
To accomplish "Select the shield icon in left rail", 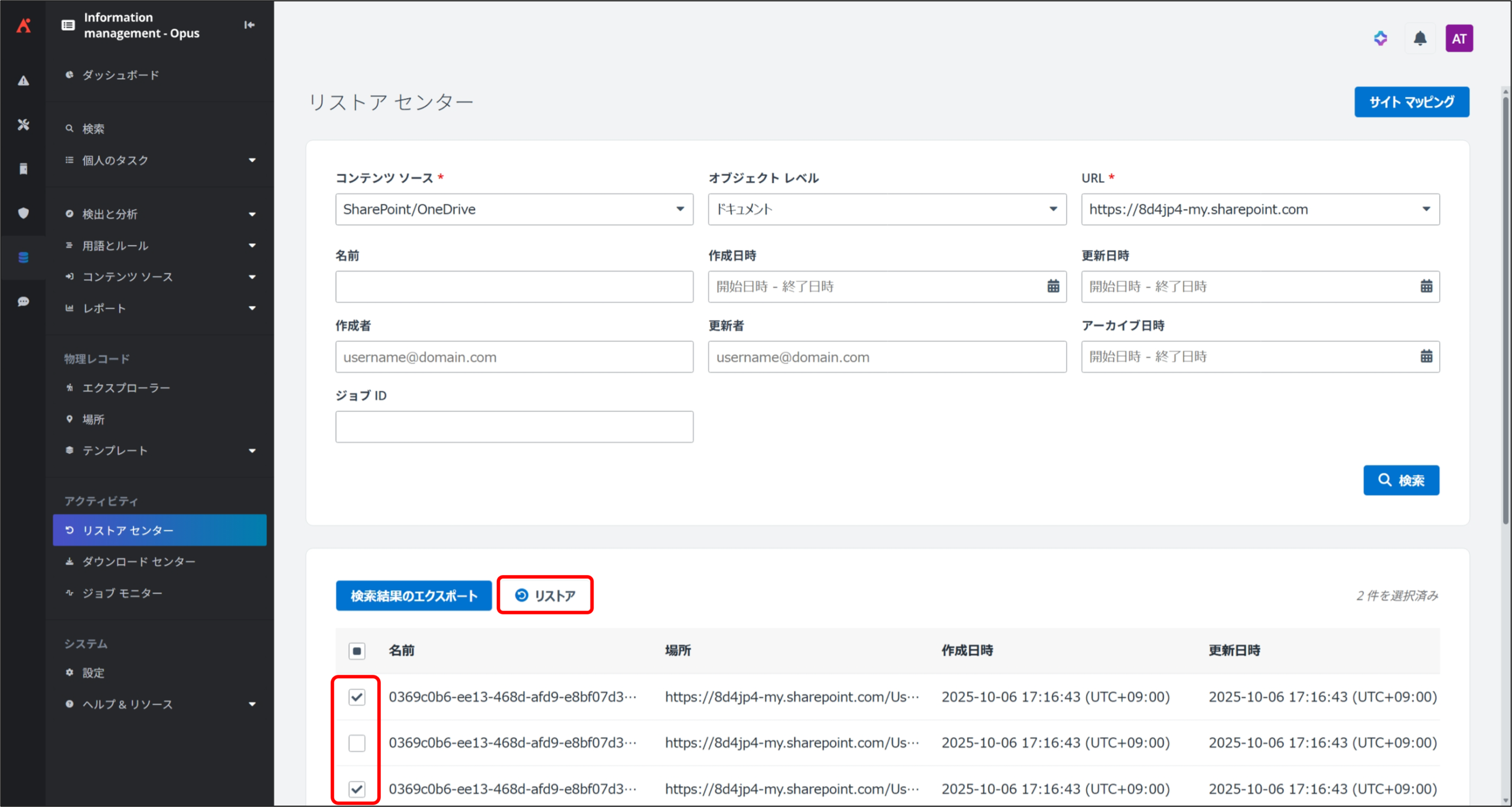I will coord(24,213).
